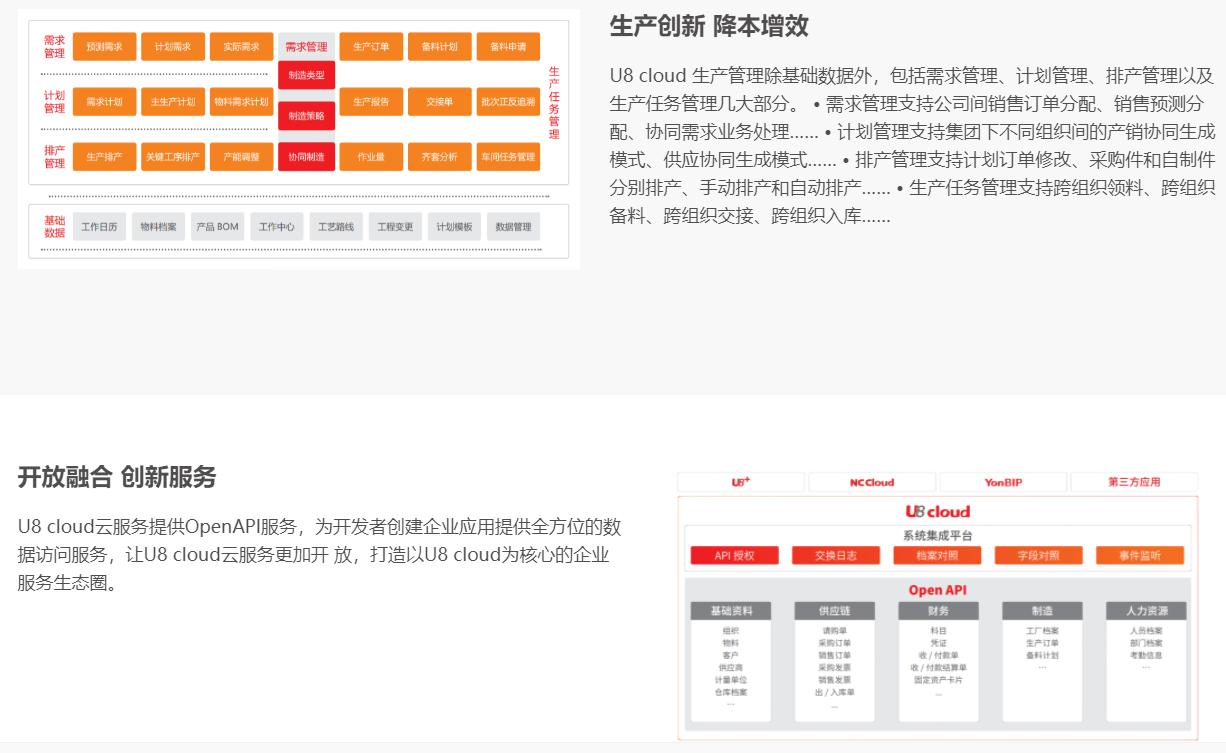Click the 车间任务管理 box
Screen dimensions: 1226x753
pyautogui.click(x=508, y=157)
